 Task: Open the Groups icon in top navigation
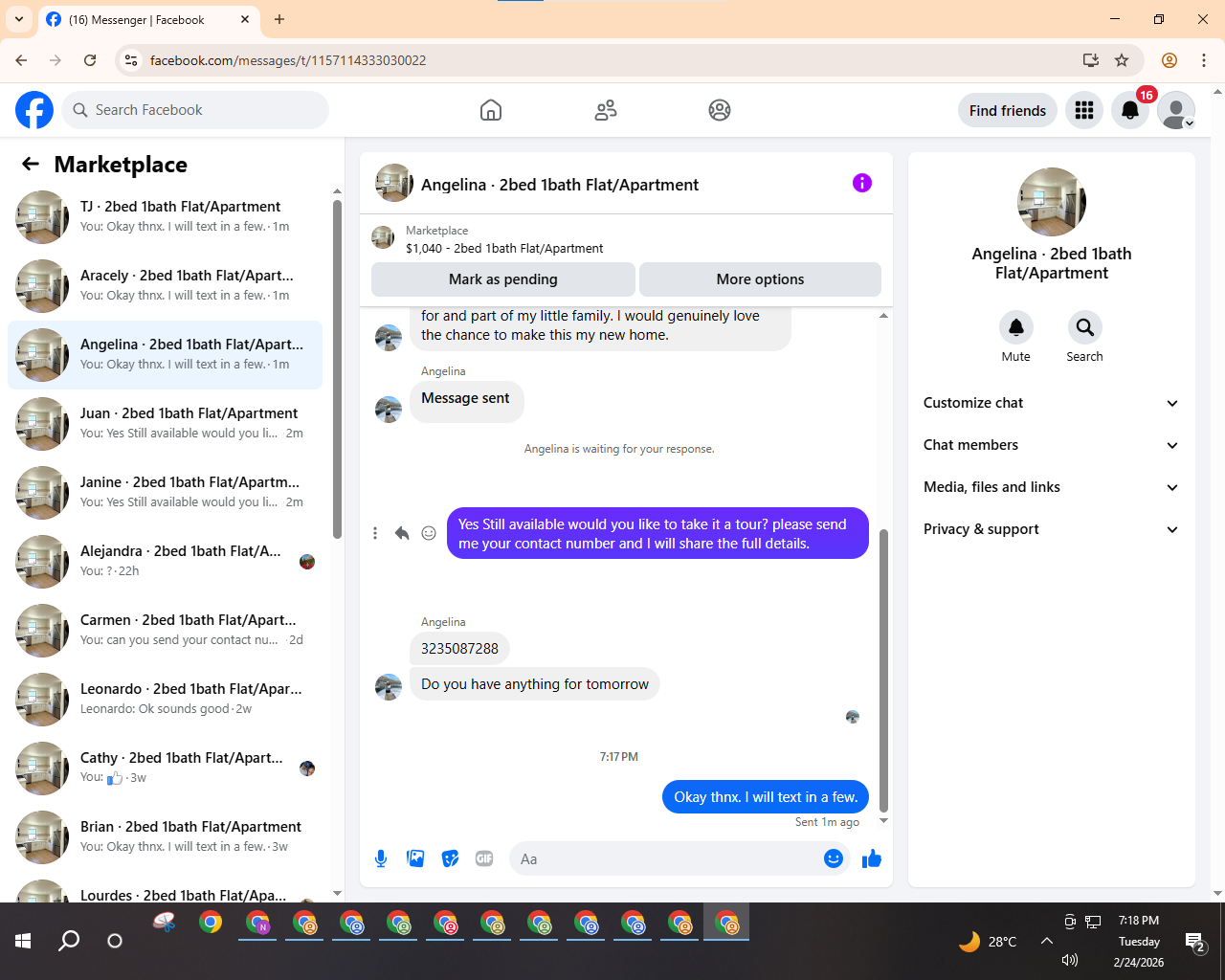[x=720, y=110]
